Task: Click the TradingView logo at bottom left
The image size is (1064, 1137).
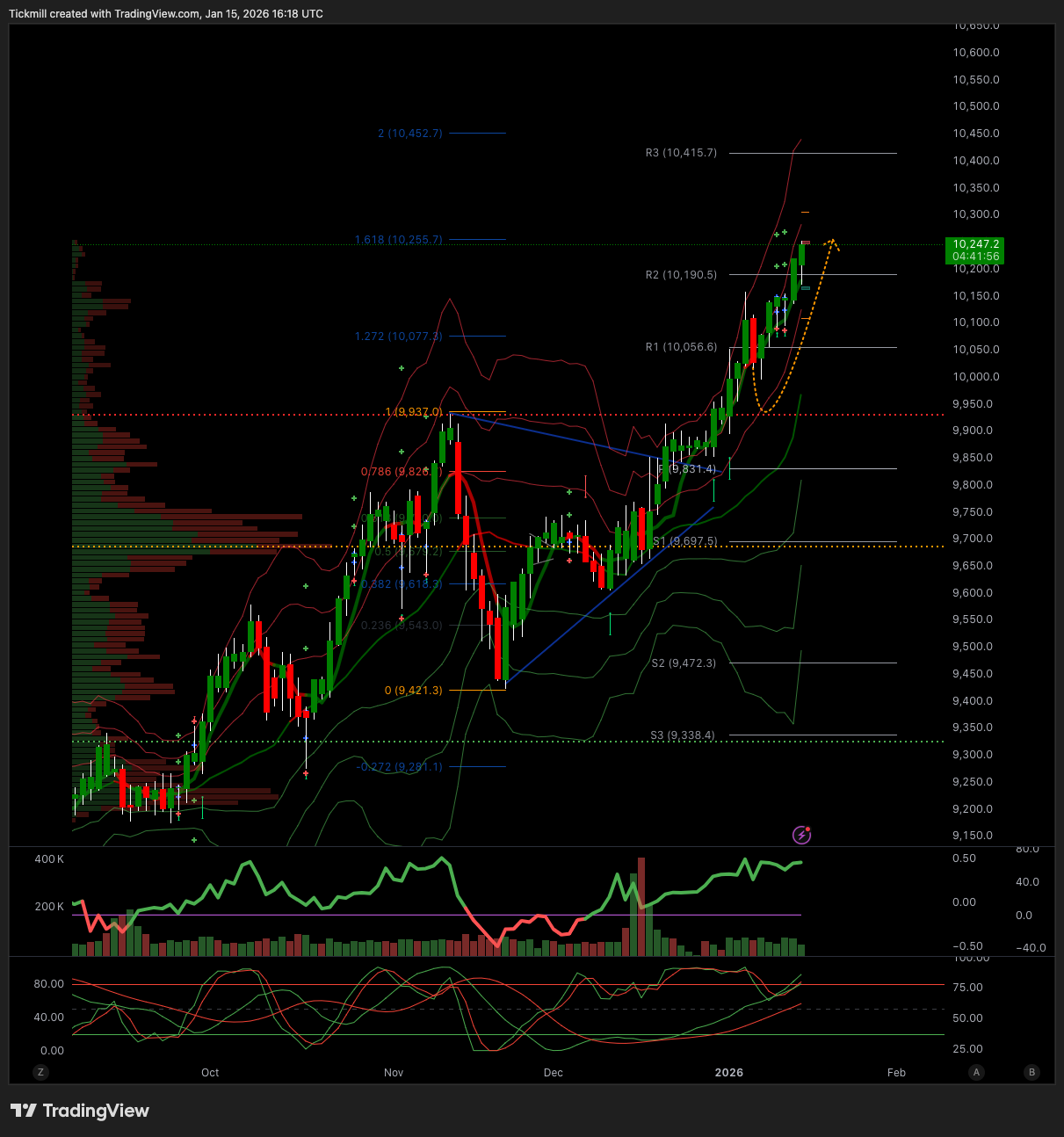Action: pyautogui.click(x=81, y=1111)
